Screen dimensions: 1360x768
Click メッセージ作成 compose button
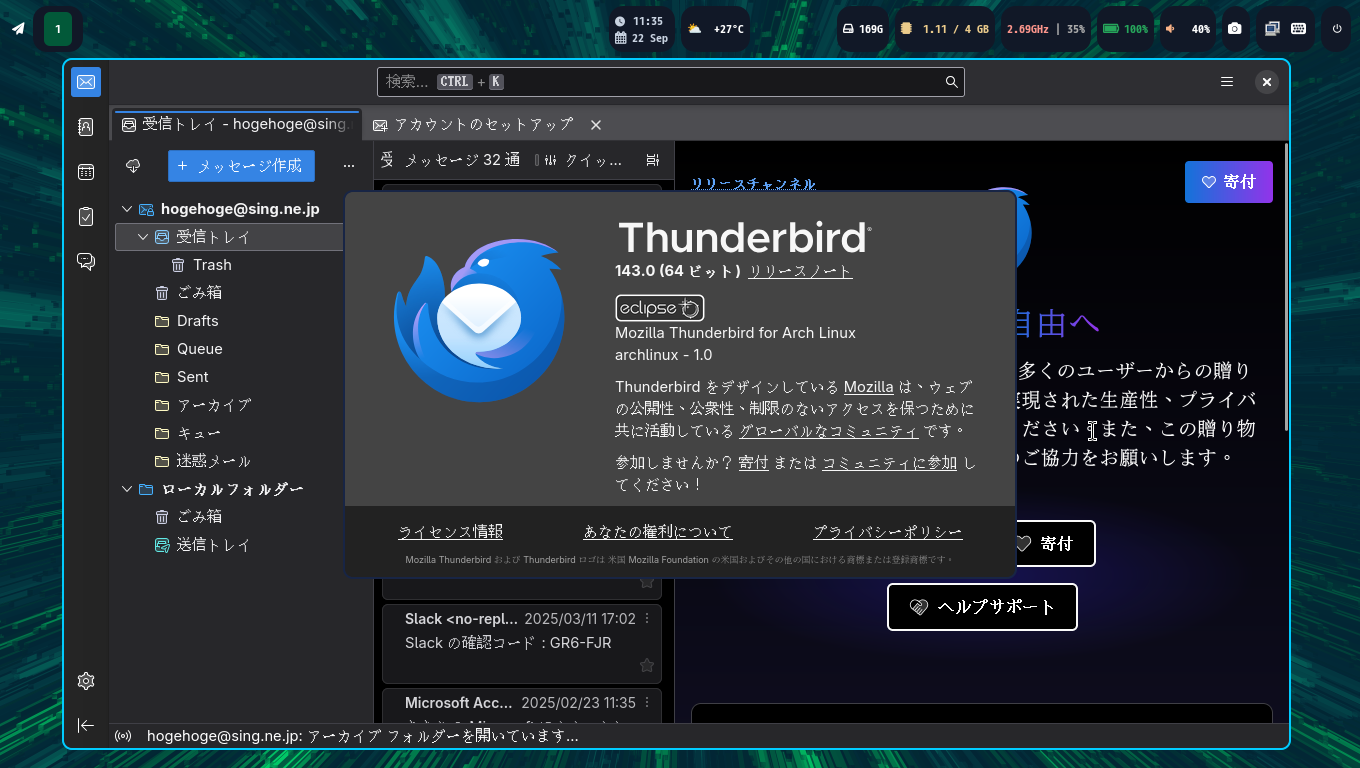pos(241,166)
